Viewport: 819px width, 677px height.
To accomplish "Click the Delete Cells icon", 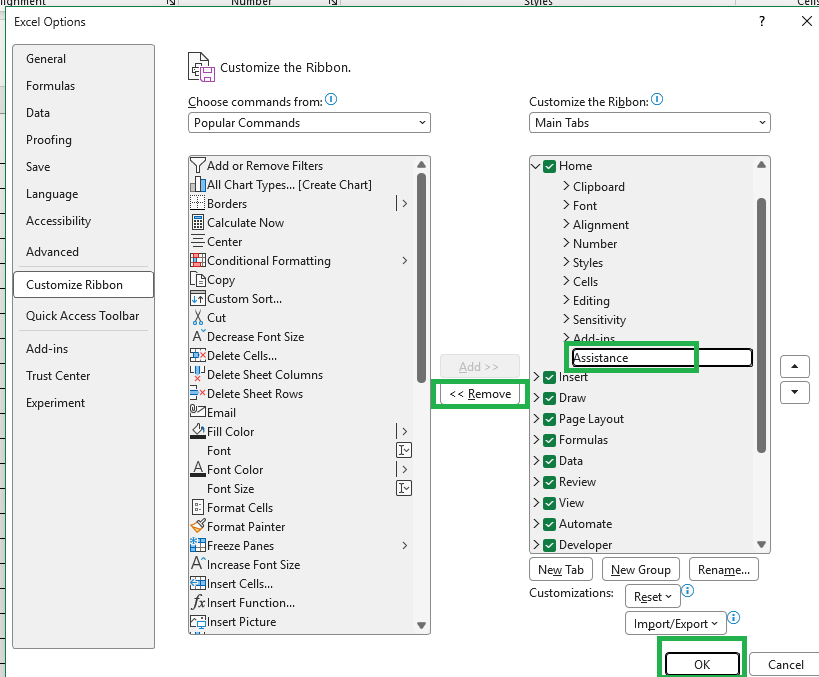I will 197,355.
